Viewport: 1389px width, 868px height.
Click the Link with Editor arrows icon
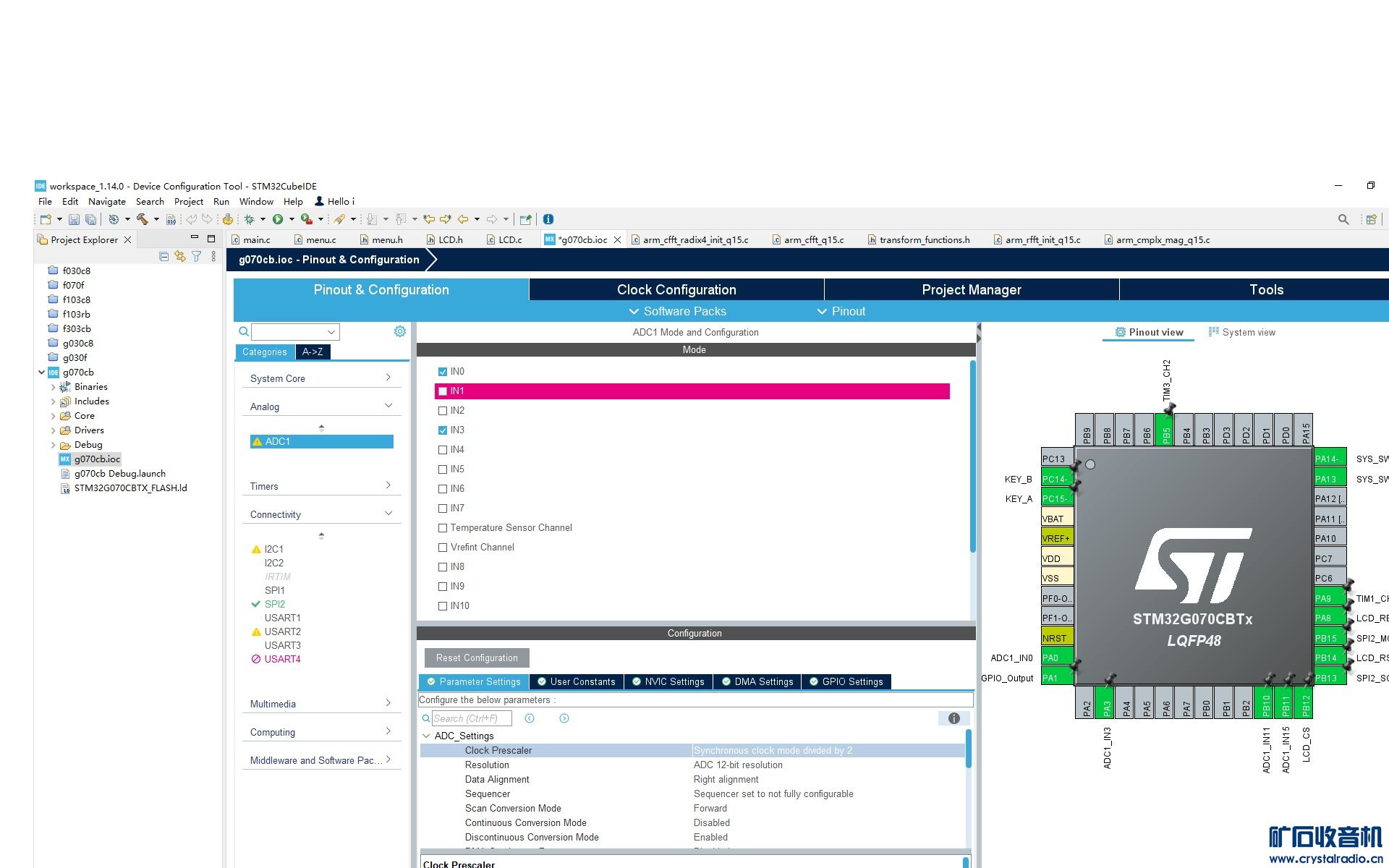point(180,257)
